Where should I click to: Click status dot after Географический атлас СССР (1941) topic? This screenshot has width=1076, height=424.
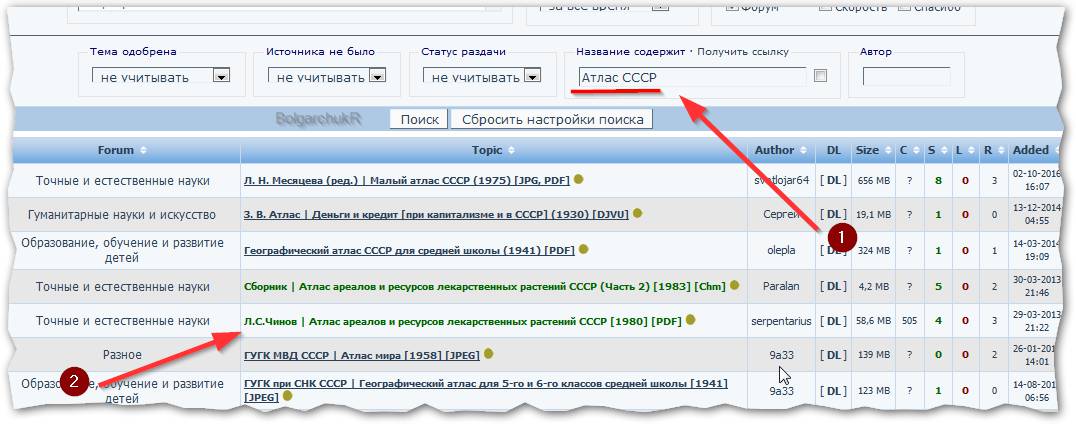pyautogui.click(x=583, y=249)
